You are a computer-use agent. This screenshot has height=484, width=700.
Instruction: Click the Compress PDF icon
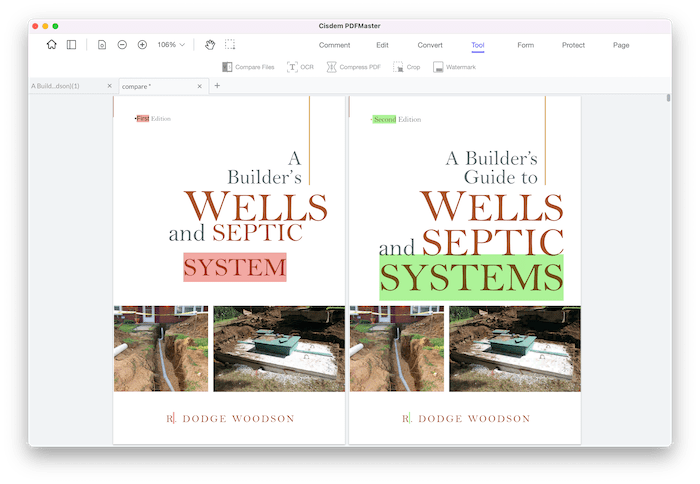point(331,67)
